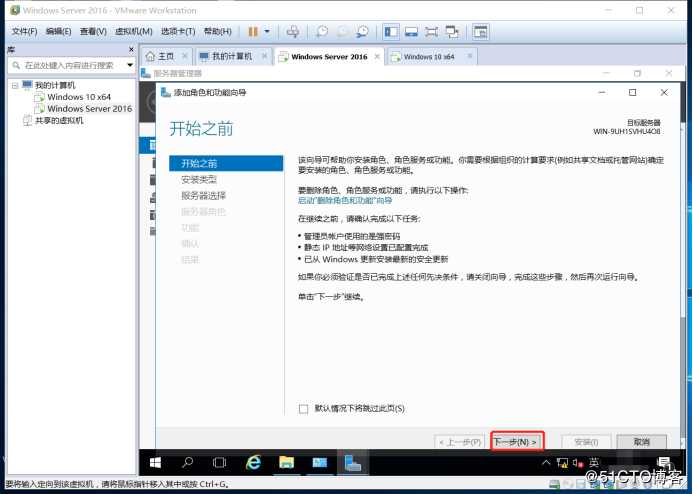
Task: Open File Explorer from the VM taskbar
Action: [x=286, y=463]
